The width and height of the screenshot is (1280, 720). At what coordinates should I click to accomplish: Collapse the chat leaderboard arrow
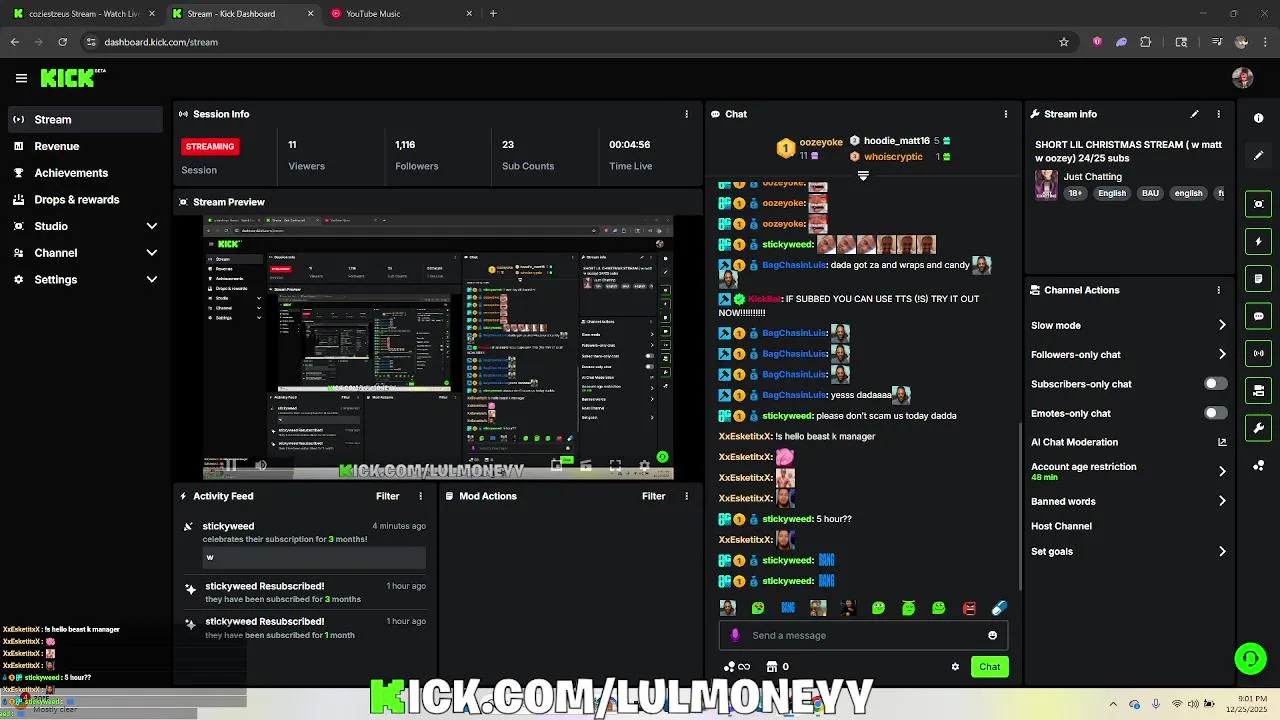(863, 175)
